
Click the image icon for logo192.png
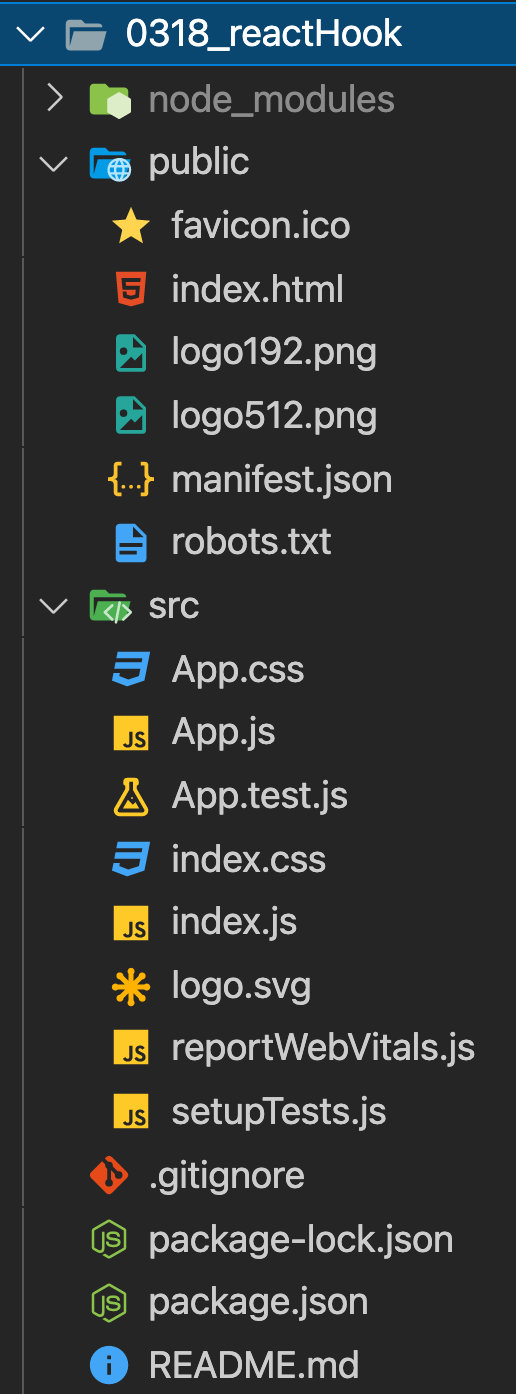(x=131, y=352)
